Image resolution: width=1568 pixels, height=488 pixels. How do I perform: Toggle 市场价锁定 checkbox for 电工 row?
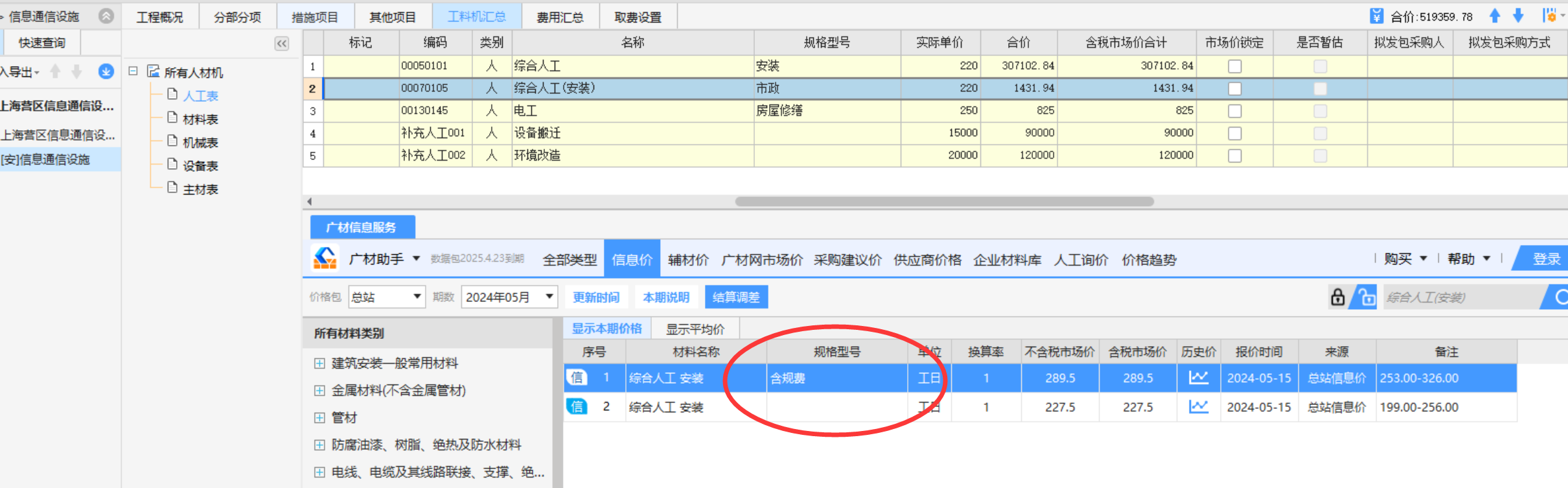tap(1235, 111)
